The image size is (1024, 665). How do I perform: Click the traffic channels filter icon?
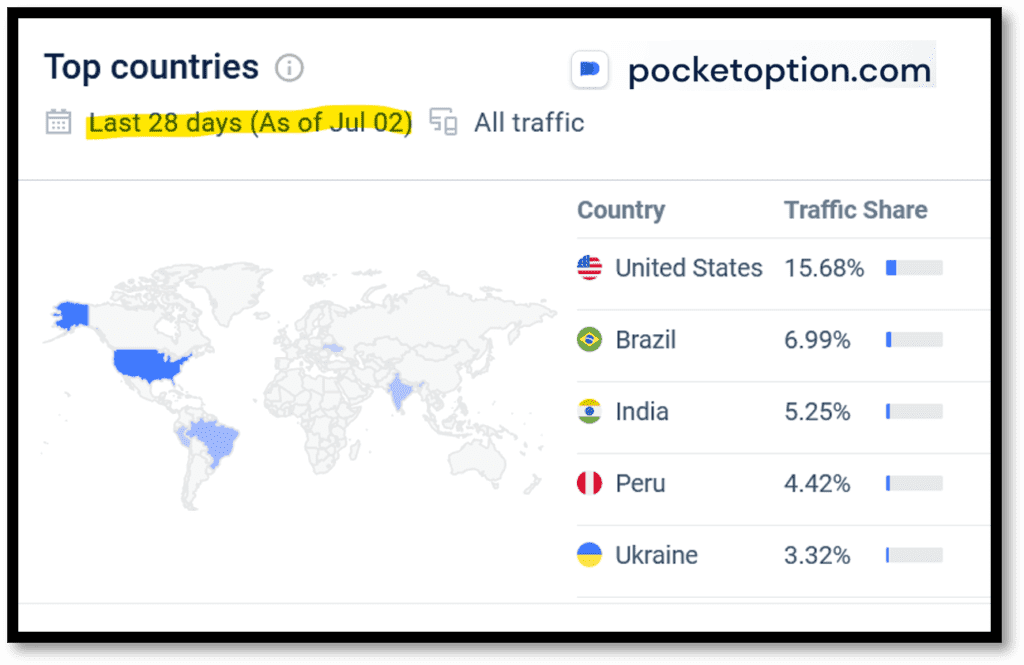443,122
